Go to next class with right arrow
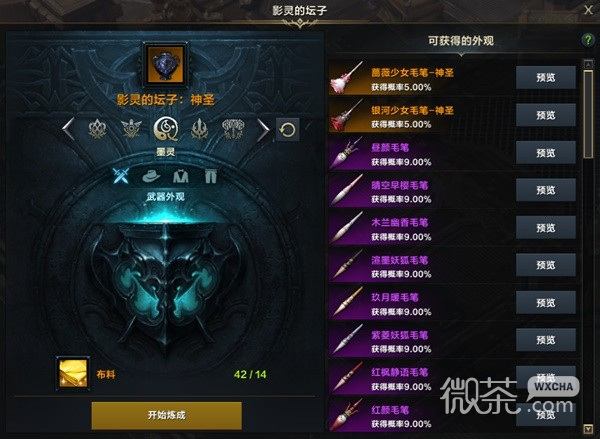This screenshot has width=600, height=439. pyautogui.click(x=263, y=130)
